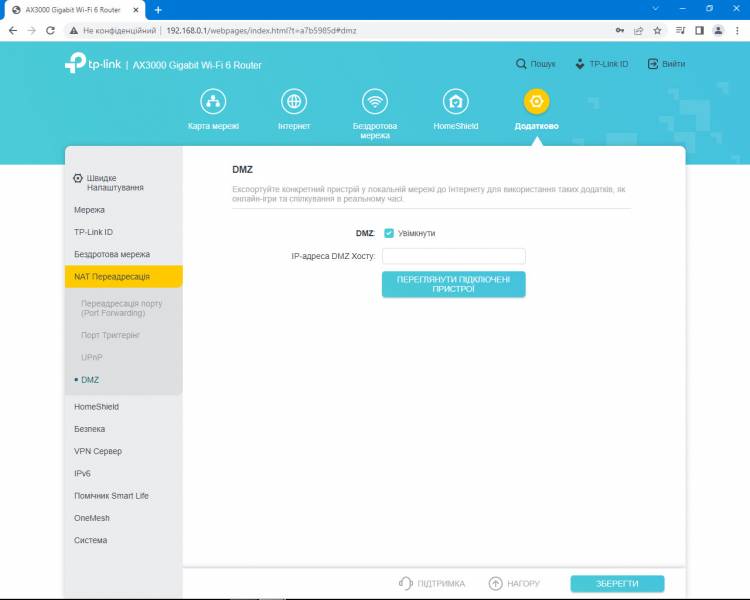This screenshot has height=600, width=750.
Task: Click the not secure warning icon
Action: click(74, 31)
